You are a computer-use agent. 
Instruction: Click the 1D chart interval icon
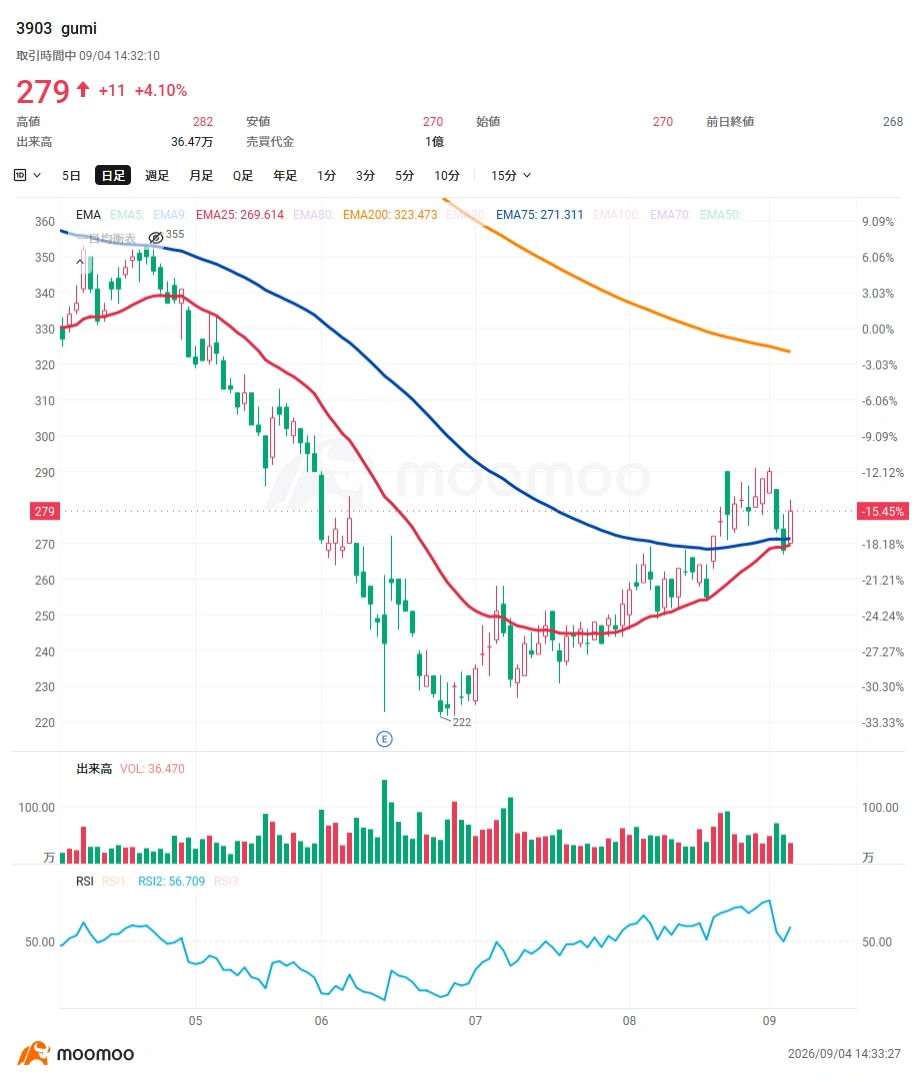(20, 175)
